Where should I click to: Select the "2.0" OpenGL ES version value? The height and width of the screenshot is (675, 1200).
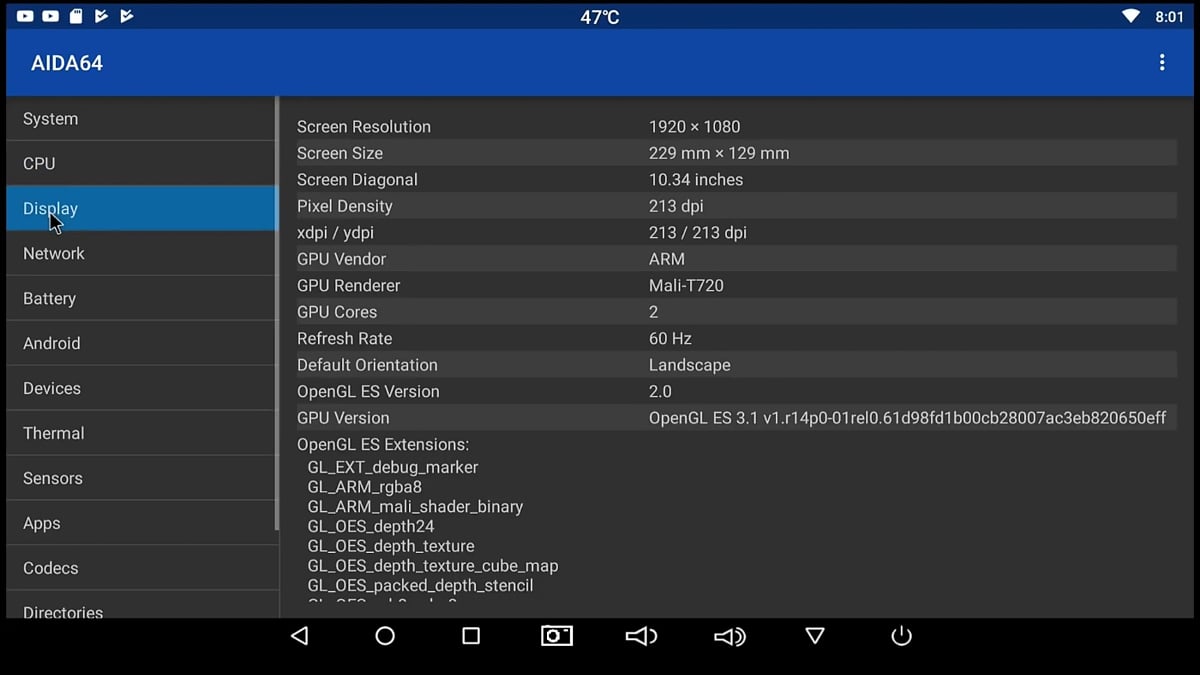coord(660,392)
